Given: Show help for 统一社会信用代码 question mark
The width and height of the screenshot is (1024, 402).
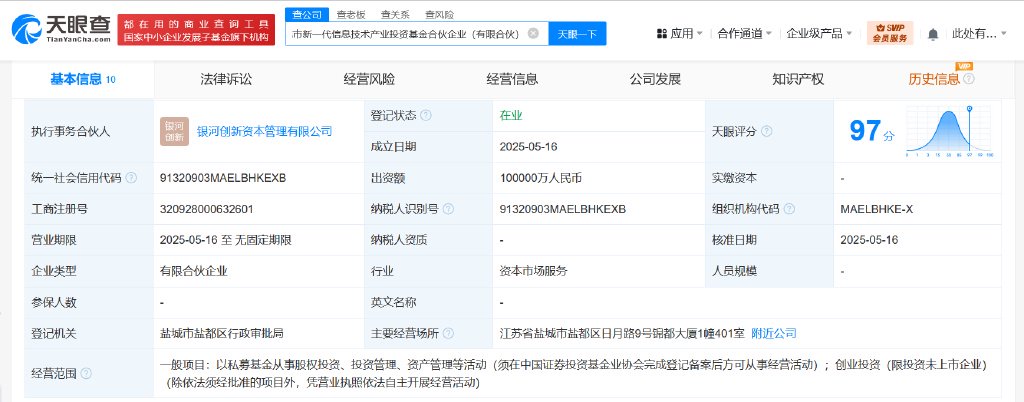Looking at the screenshot, I should point(131,178).
